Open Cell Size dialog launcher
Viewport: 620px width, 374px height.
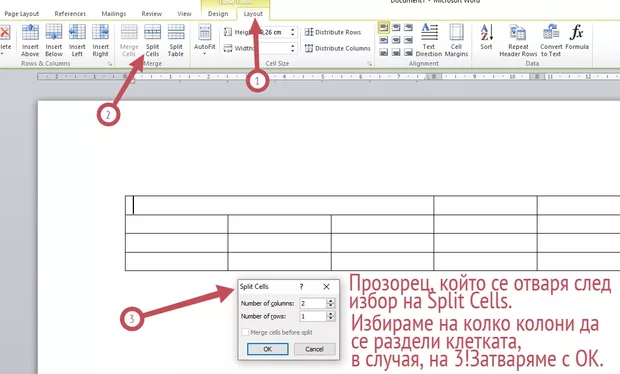click(369, 64)
